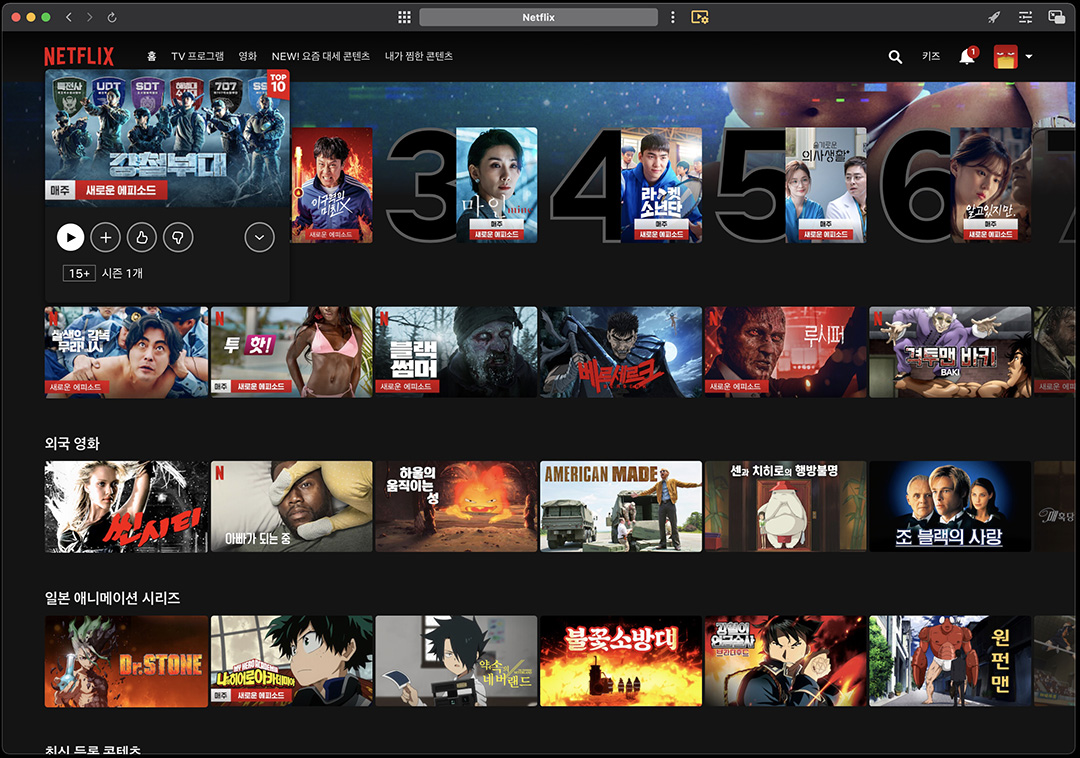Click the 15+ rating badge
The width and height of the screenshot is (1080, 758).
[x=79, y=273]
